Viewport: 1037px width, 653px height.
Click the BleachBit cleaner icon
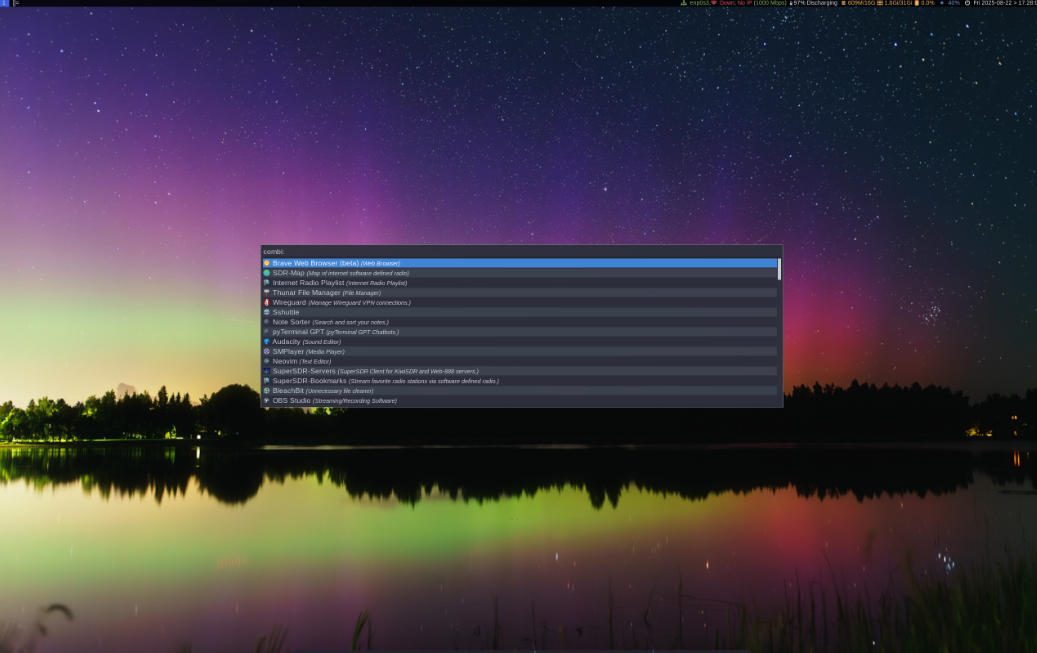(x=266, y=390)
